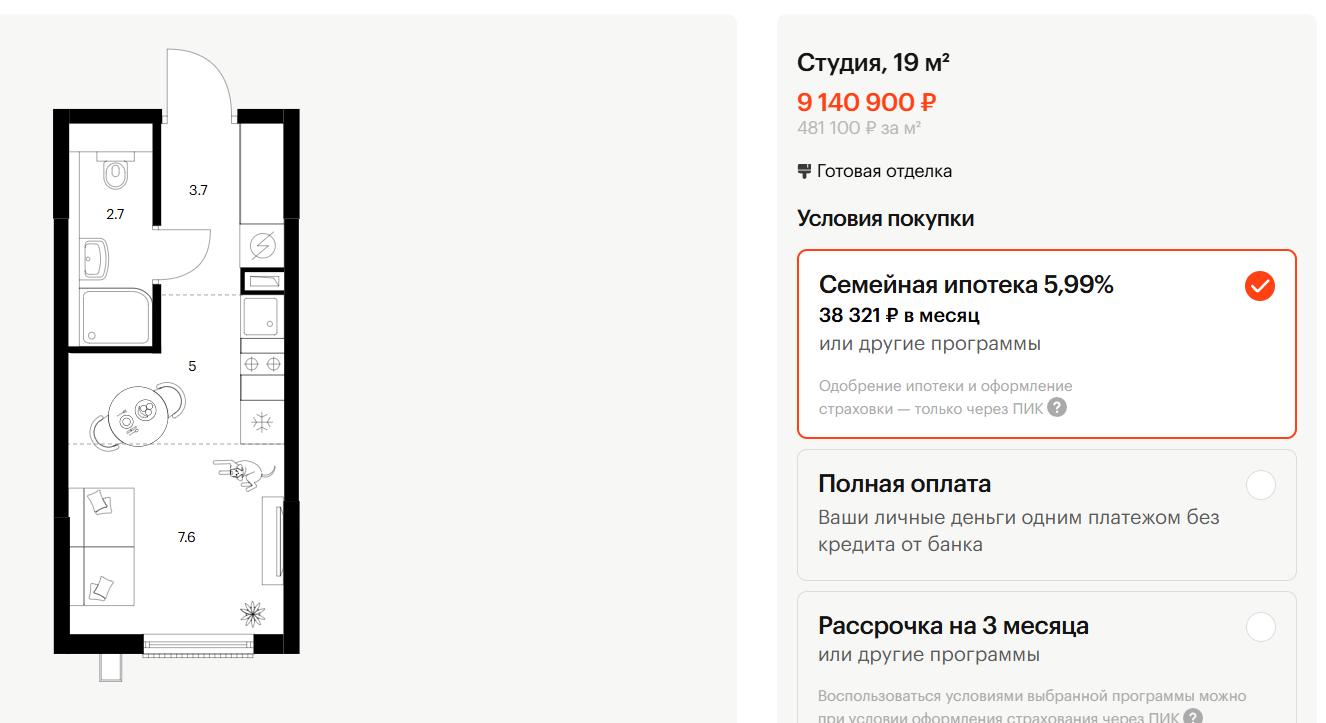Select the "Полная оплата" radio button

[x=1261, y=485]
